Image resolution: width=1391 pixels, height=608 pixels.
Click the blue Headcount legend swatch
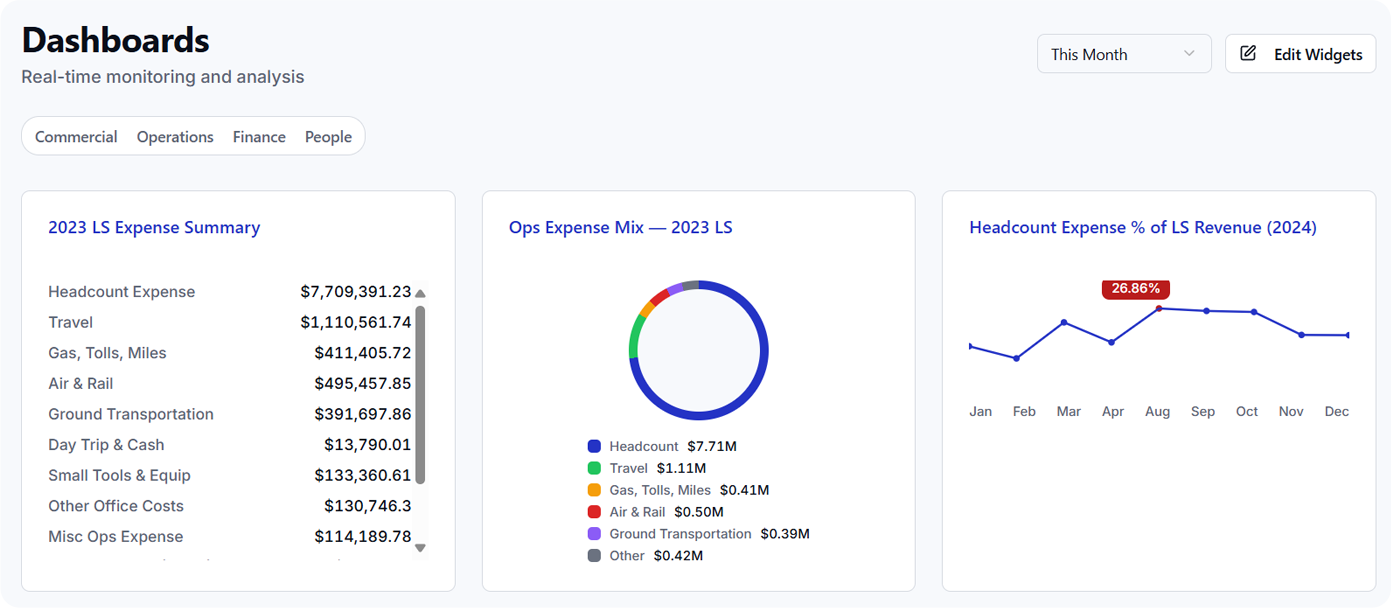coord(594,447)
